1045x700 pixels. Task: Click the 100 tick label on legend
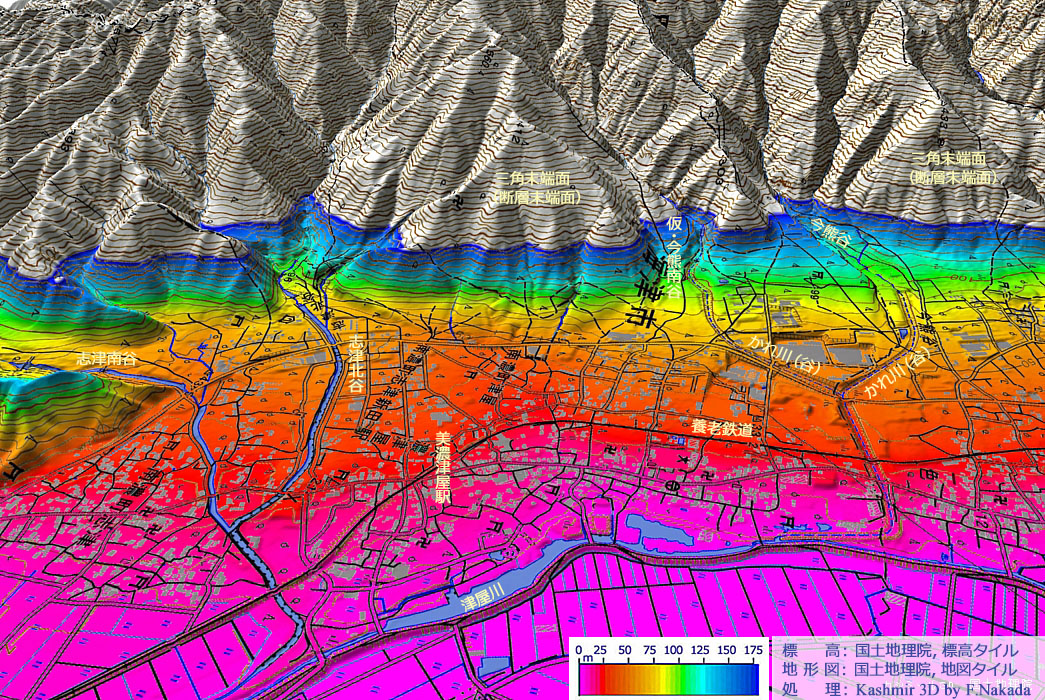[671, 650]
